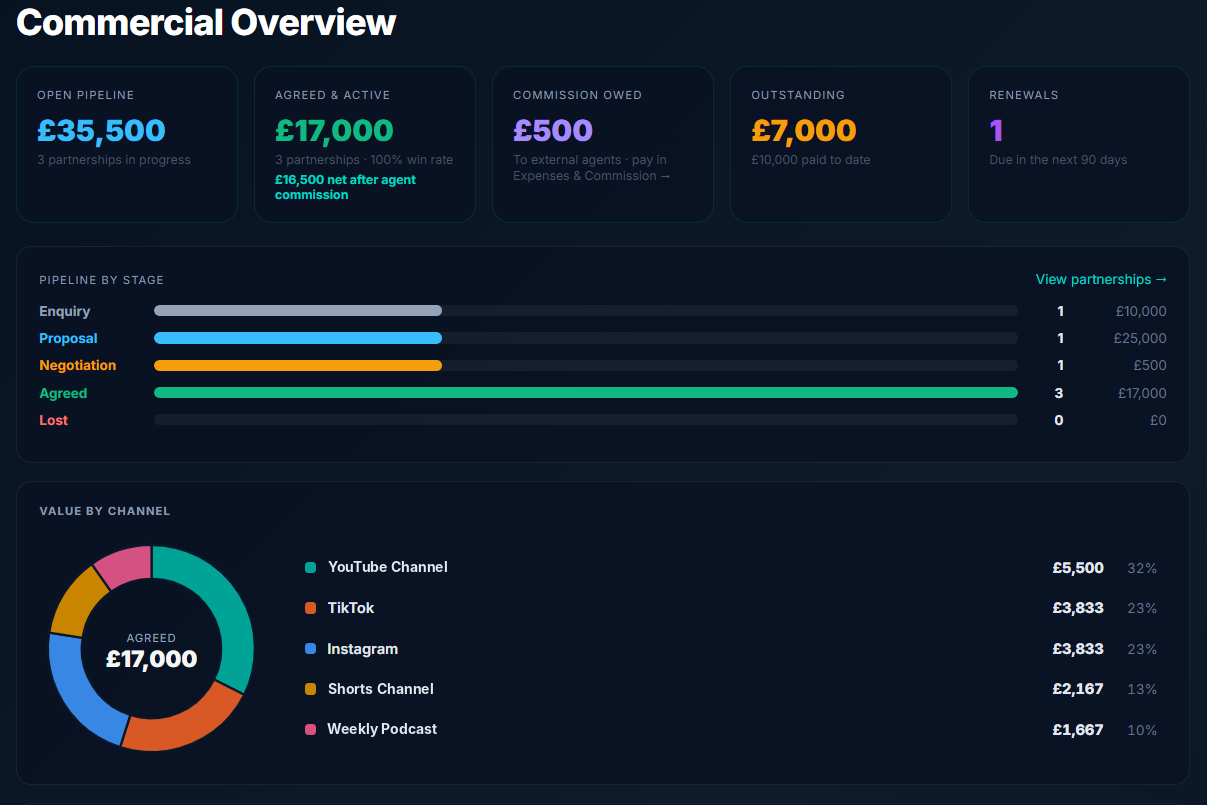Click the Proposal stage blue bar
Viewport: 1207px width, 805px height.
298,338
